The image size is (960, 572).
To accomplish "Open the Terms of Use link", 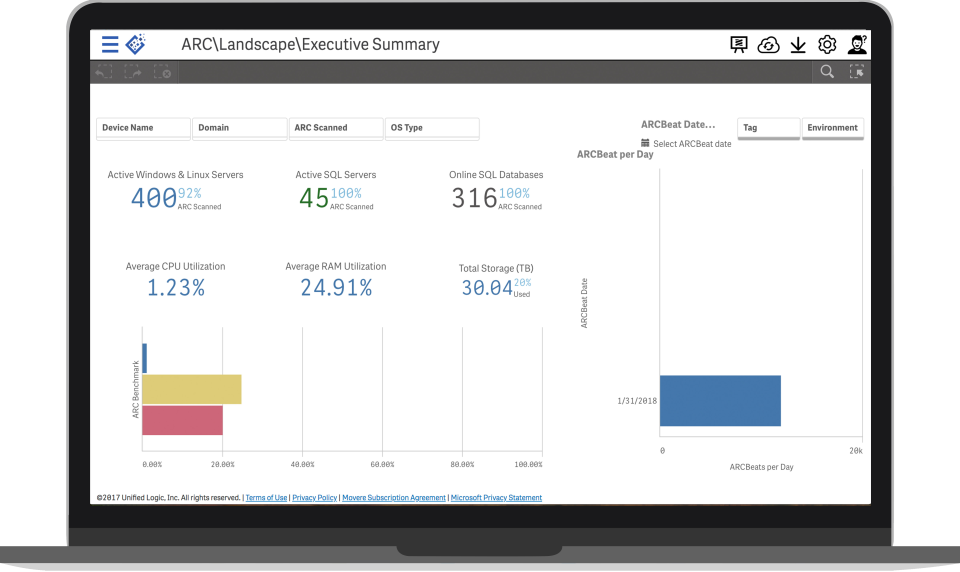I will coord(266,498).
